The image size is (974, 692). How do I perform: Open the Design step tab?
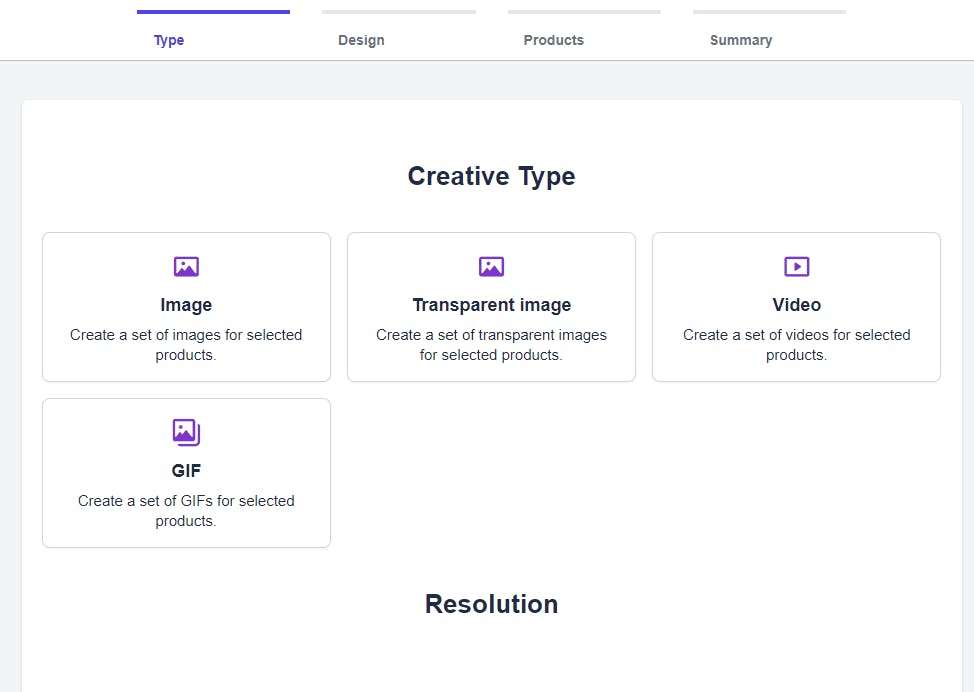click(361, 40)
